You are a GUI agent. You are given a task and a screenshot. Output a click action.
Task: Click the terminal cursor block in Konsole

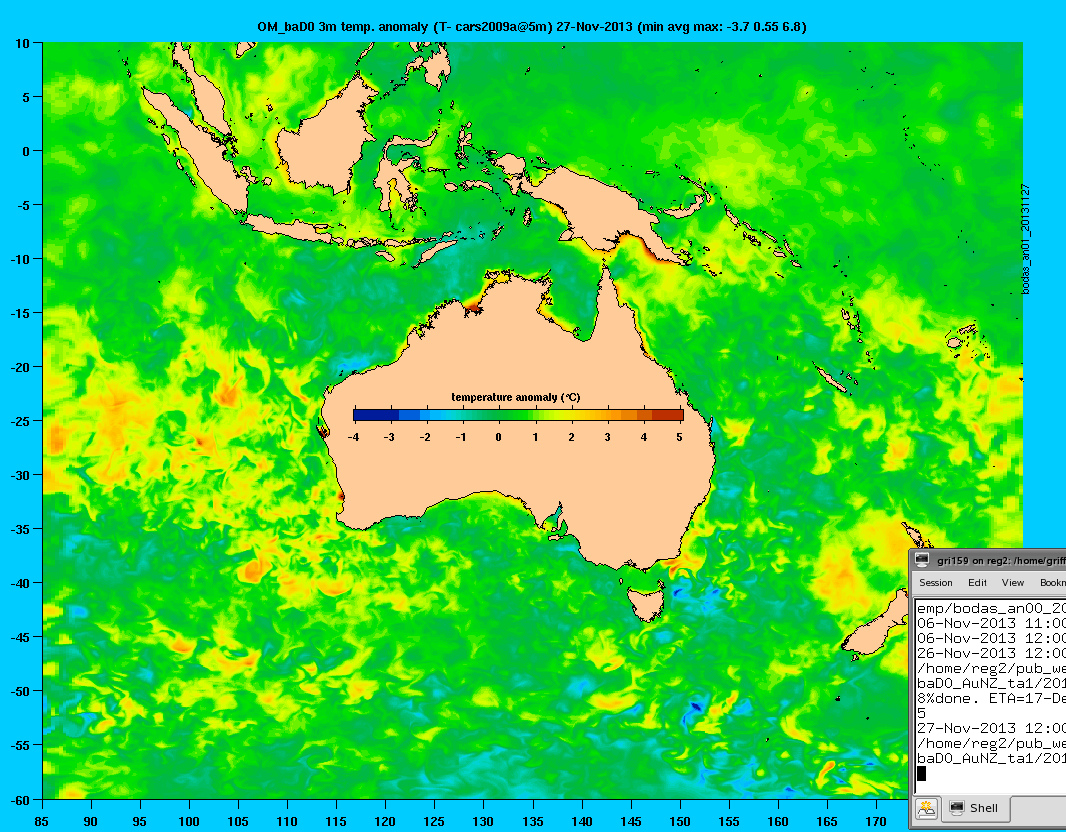921,774
